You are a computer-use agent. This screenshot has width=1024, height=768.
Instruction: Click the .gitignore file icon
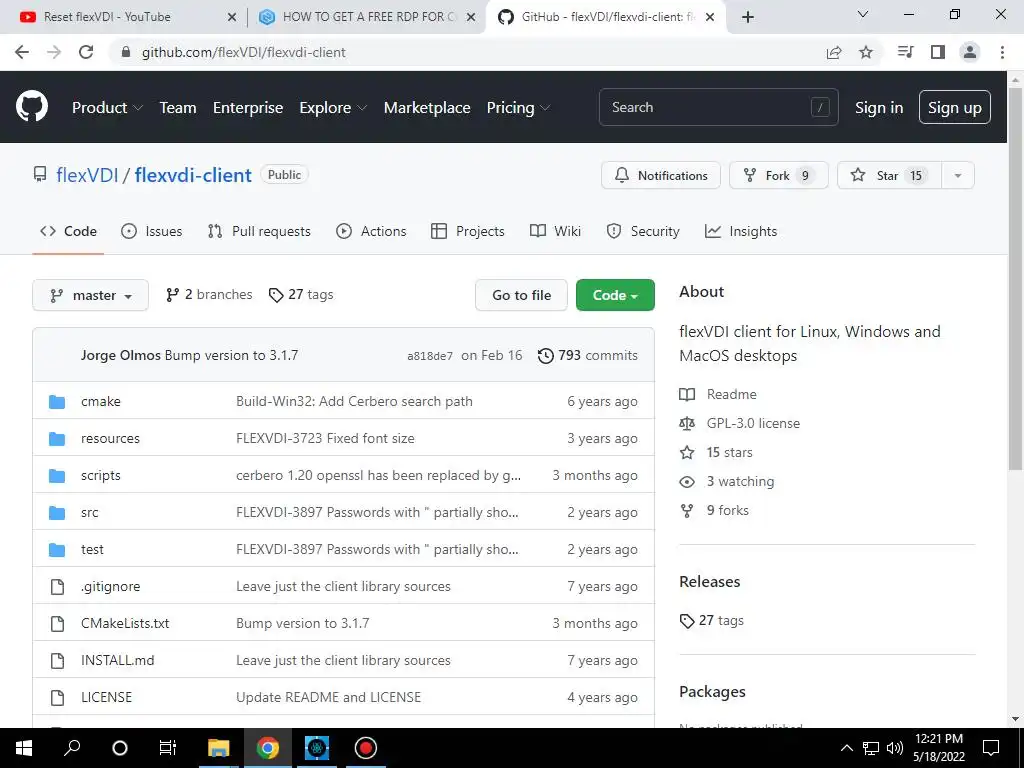[57, 586]
